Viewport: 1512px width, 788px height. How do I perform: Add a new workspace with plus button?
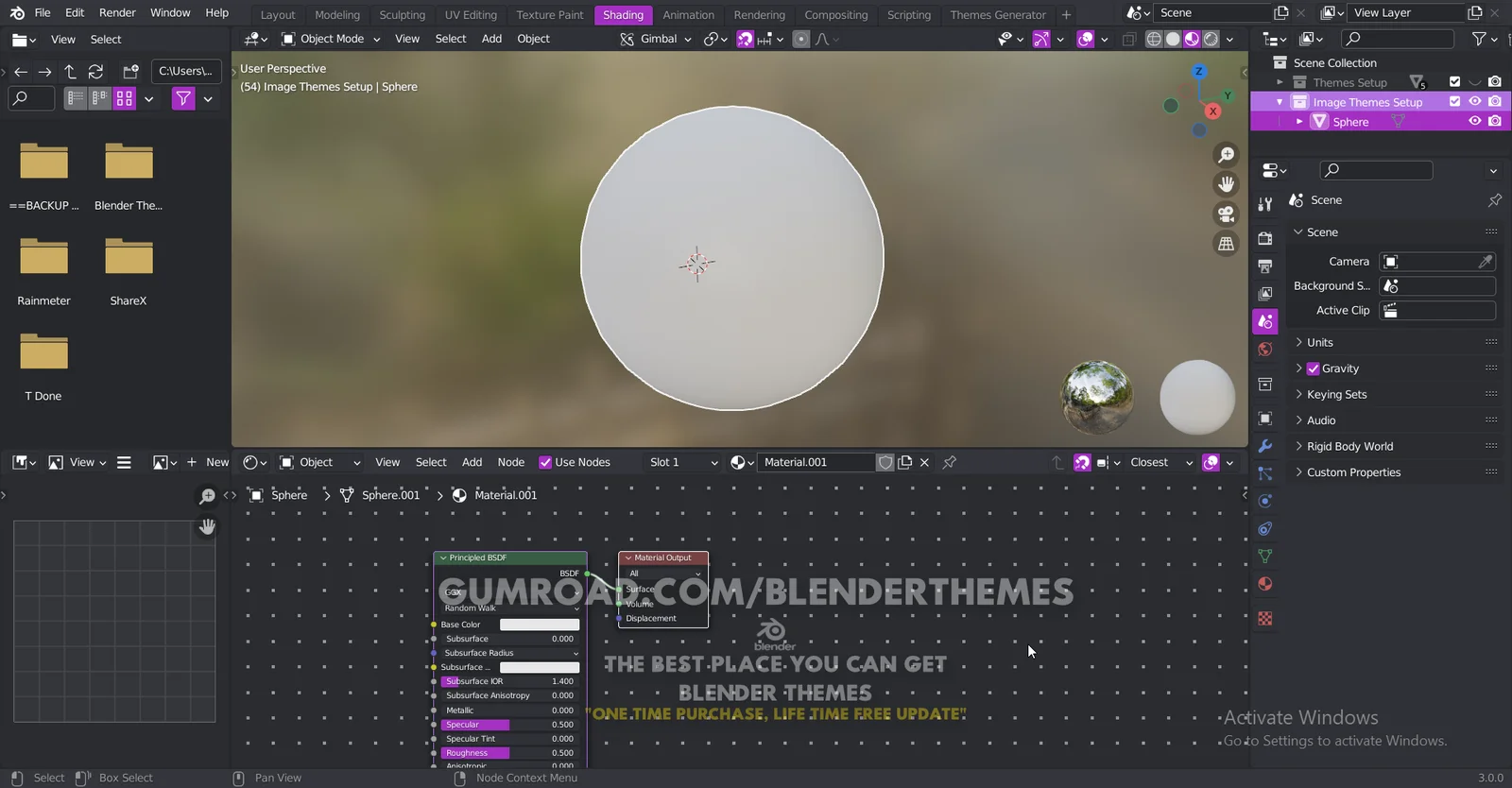1066,14
